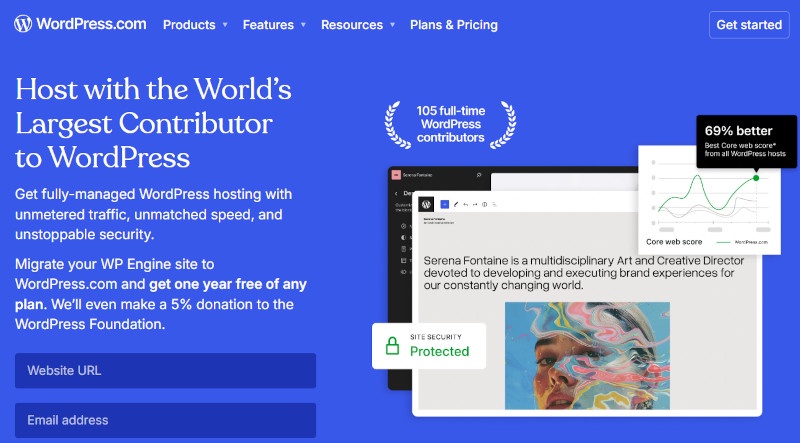The width and height of the screenshot is (800, 443).
Task: Click the WordPress.com wordmark text
Action: click(91, 24)
